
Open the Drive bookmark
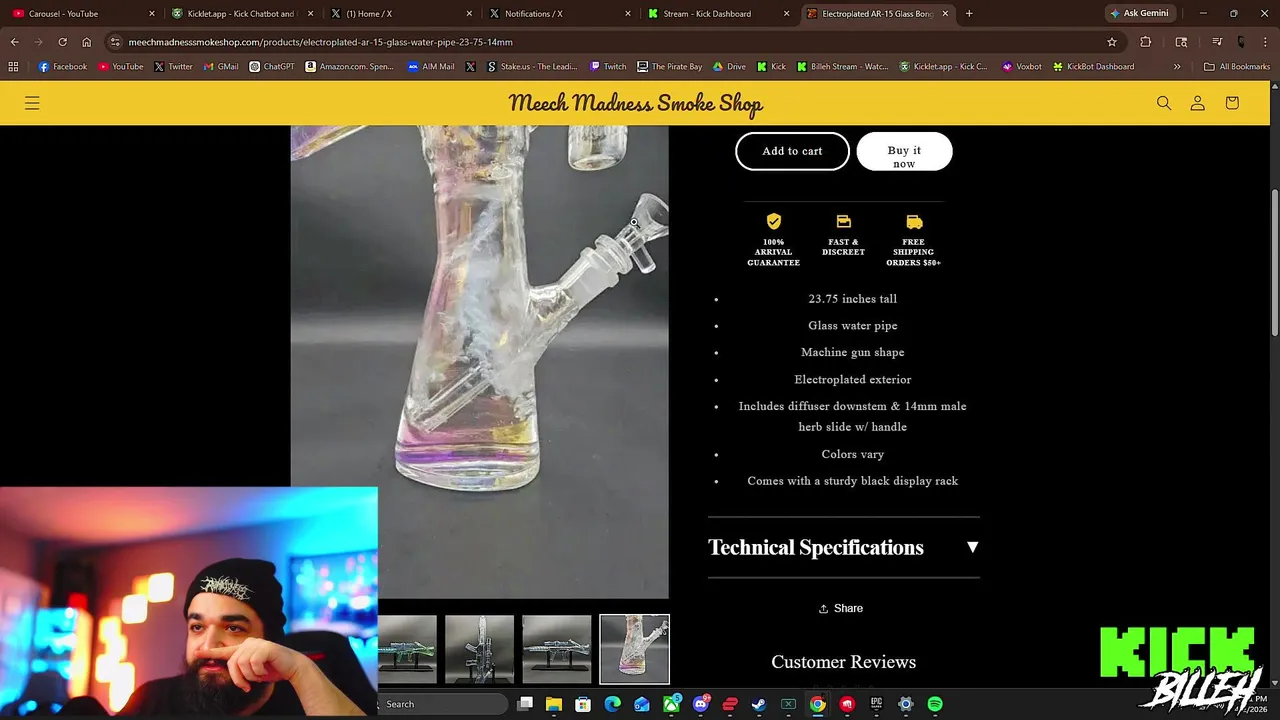click(x=730, y=67)
